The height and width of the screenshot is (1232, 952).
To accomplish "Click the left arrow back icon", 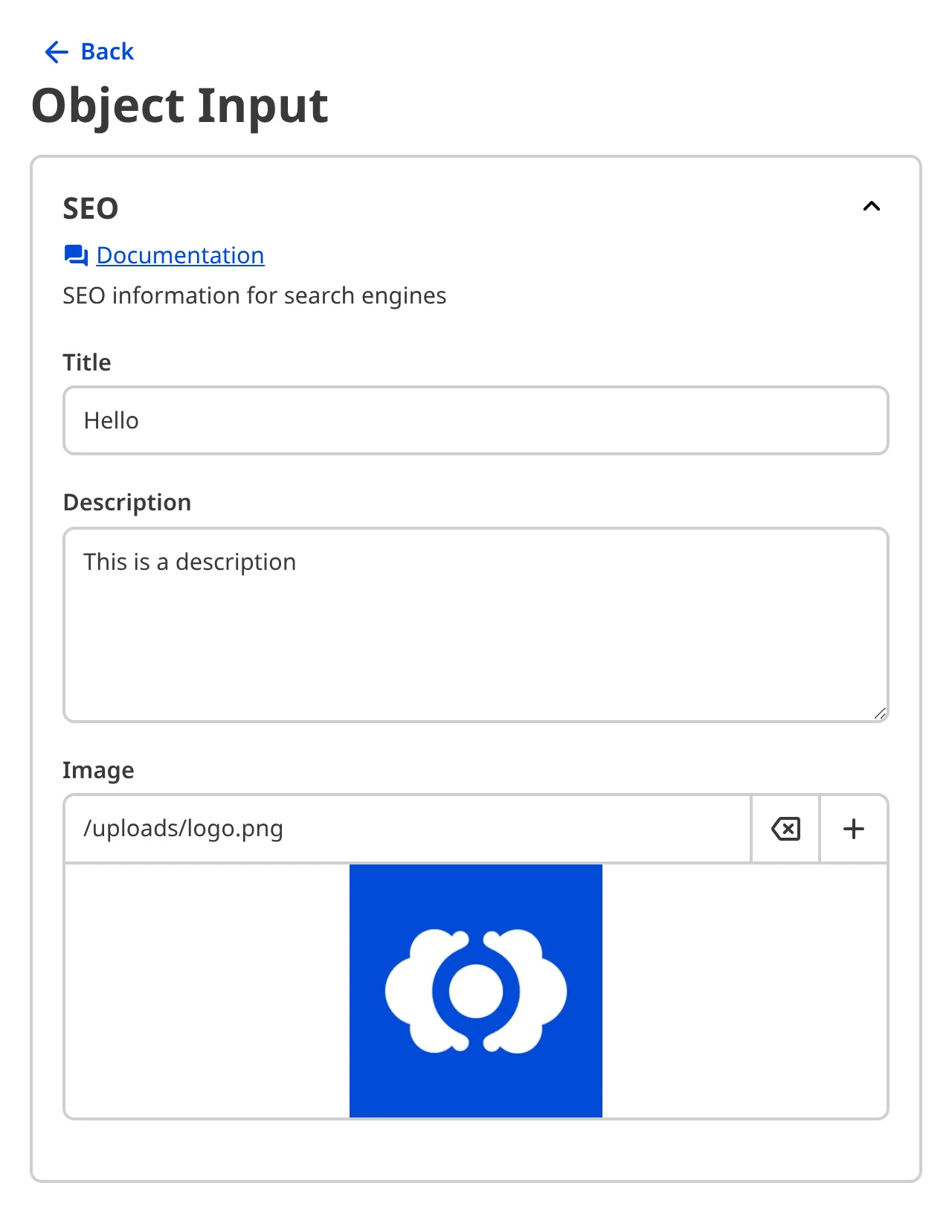I will pos(57,52).
